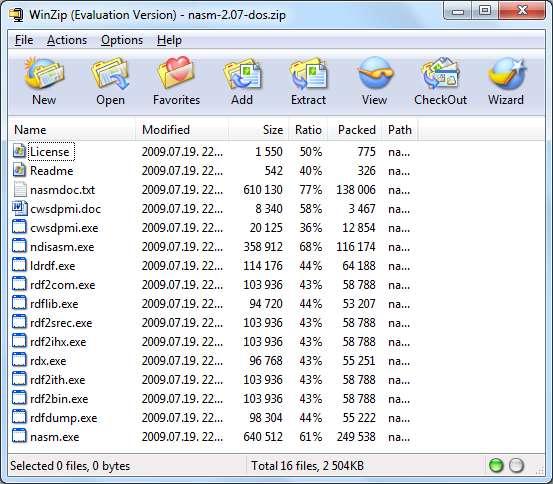Click the 61% ratio value

310,437
